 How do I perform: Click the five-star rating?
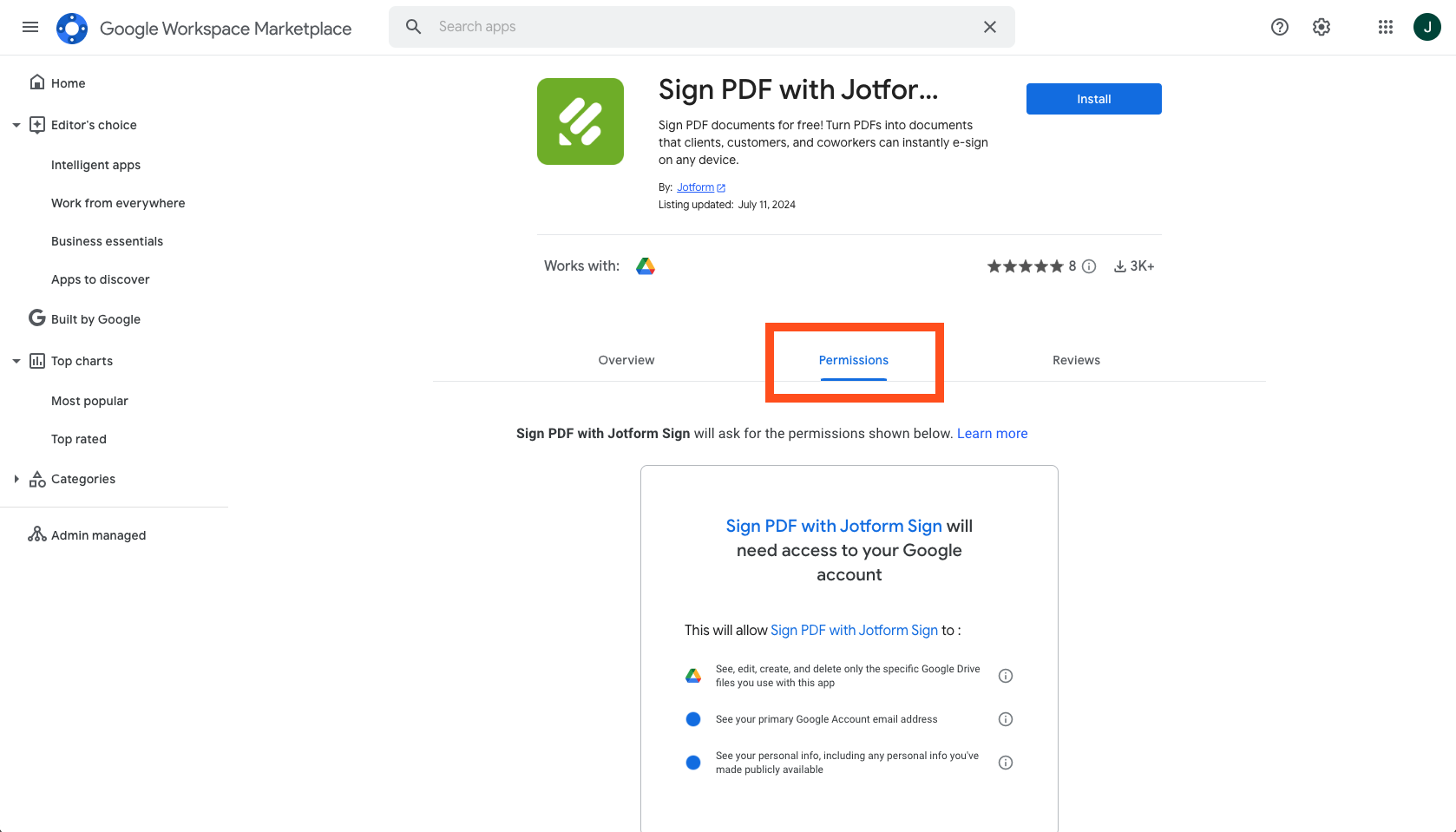[1025, 266]
